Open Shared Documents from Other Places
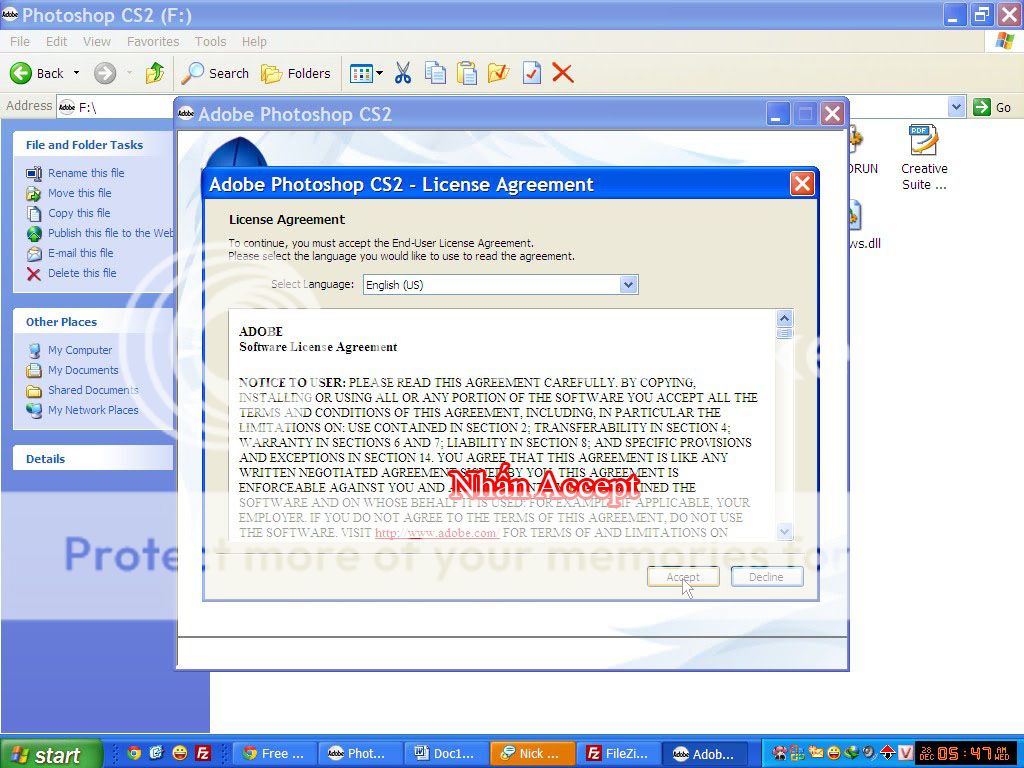This screenshot has width=1024, height=768. 93,390
